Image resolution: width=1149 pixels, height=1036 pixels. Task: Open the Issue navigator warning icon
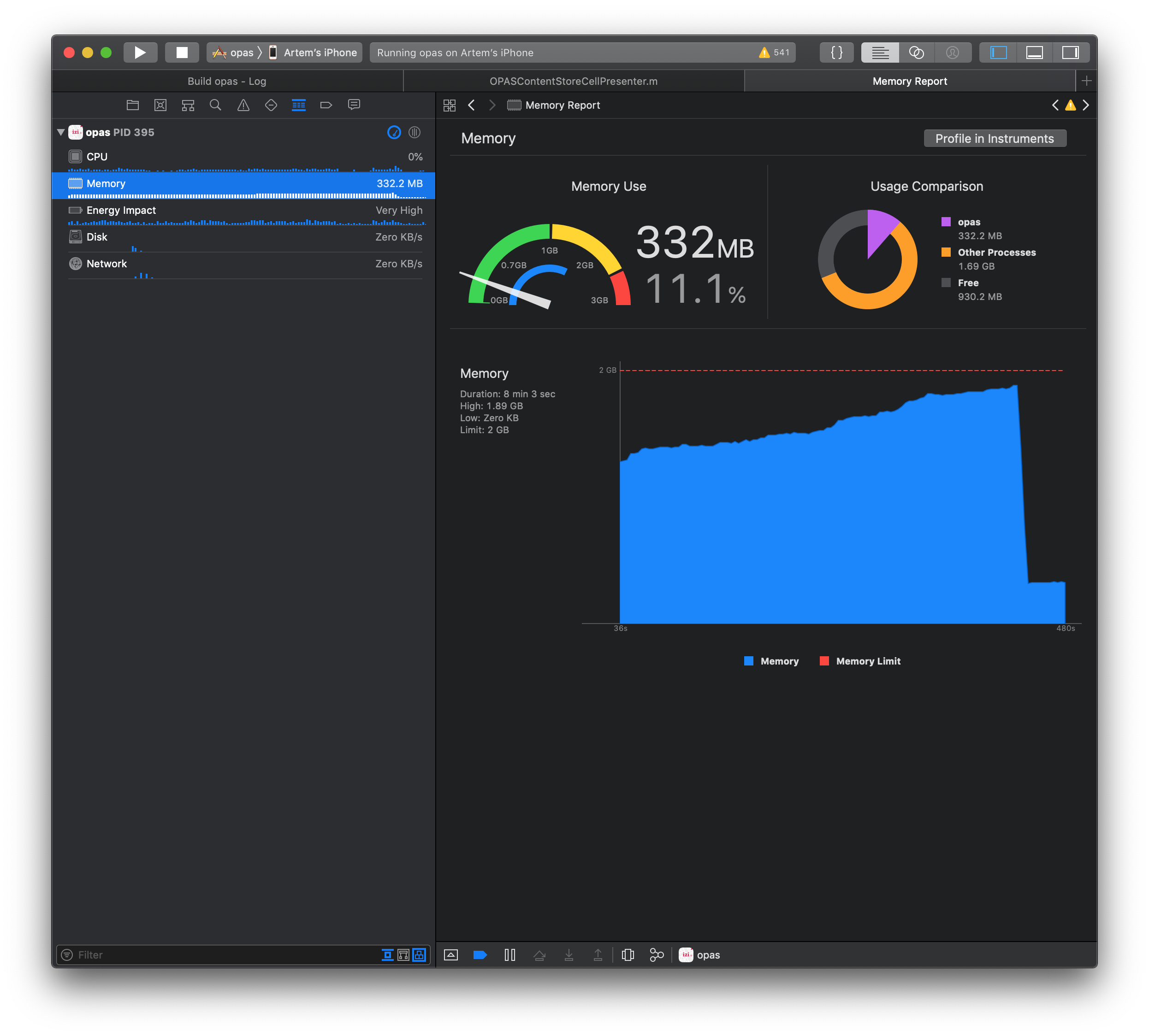(243, 106)
